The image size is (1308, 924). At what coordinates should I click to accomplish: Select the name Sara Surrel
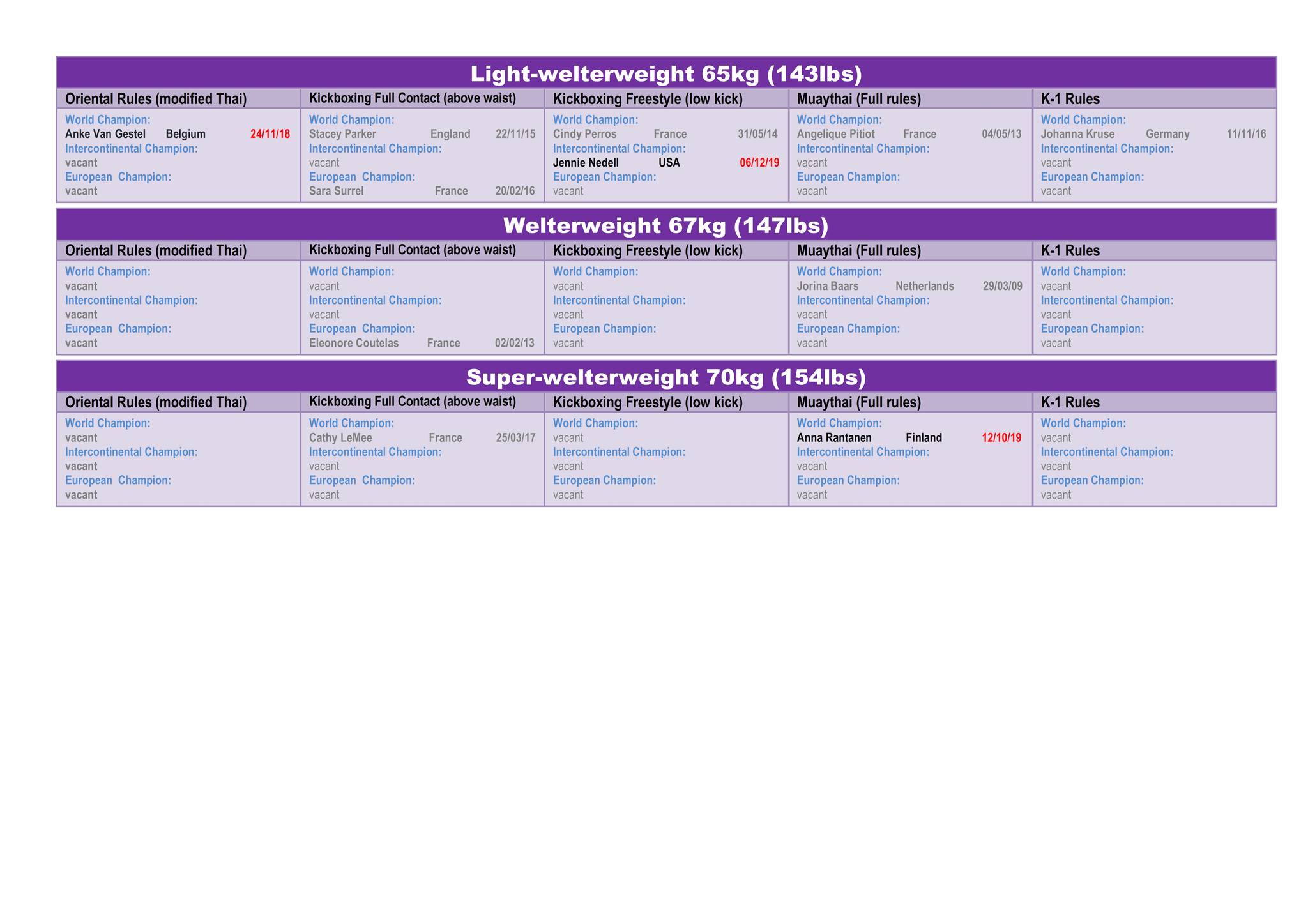(336, 191)
